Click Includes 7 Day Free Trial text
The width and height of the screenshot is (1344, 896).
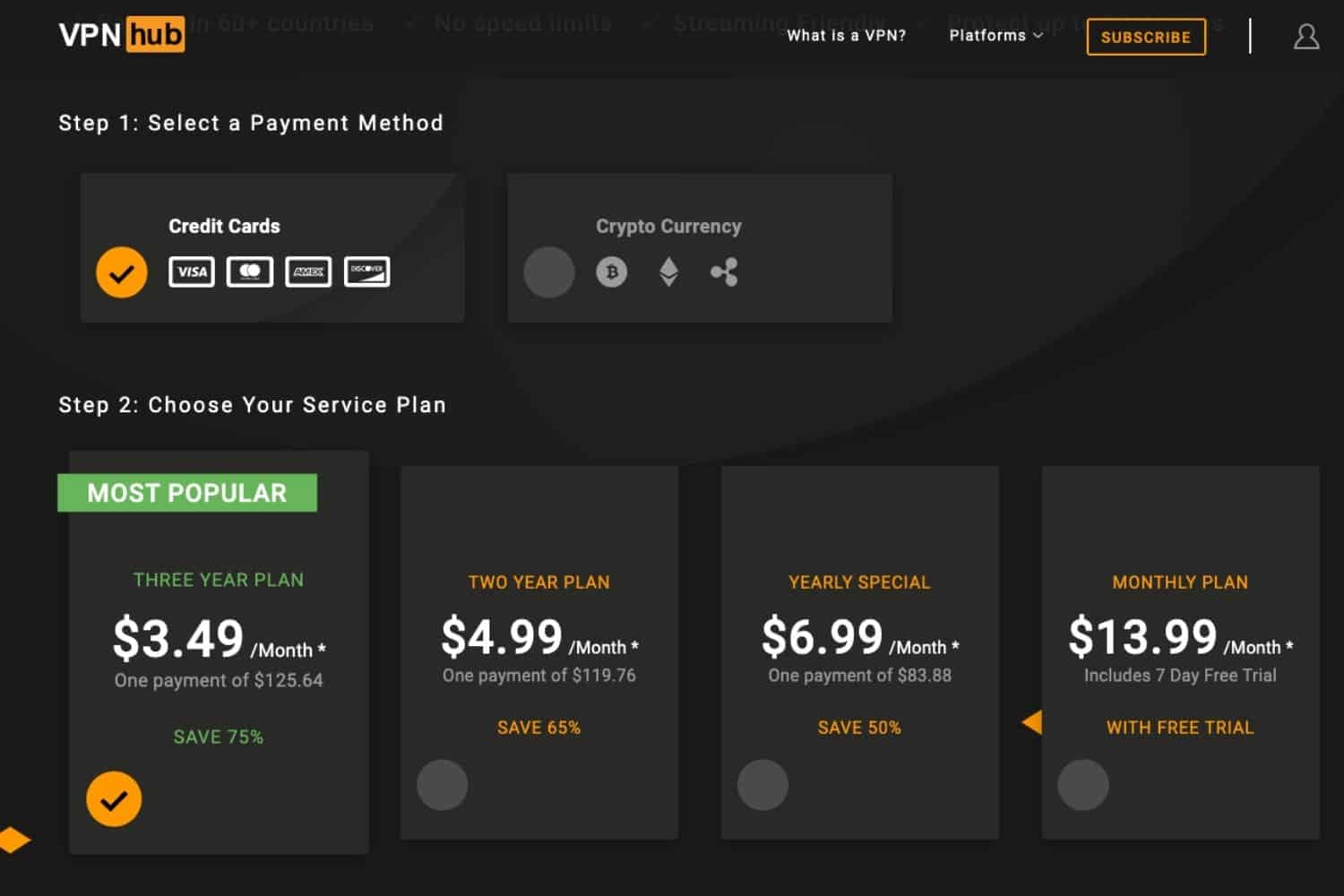(1180, 676)
